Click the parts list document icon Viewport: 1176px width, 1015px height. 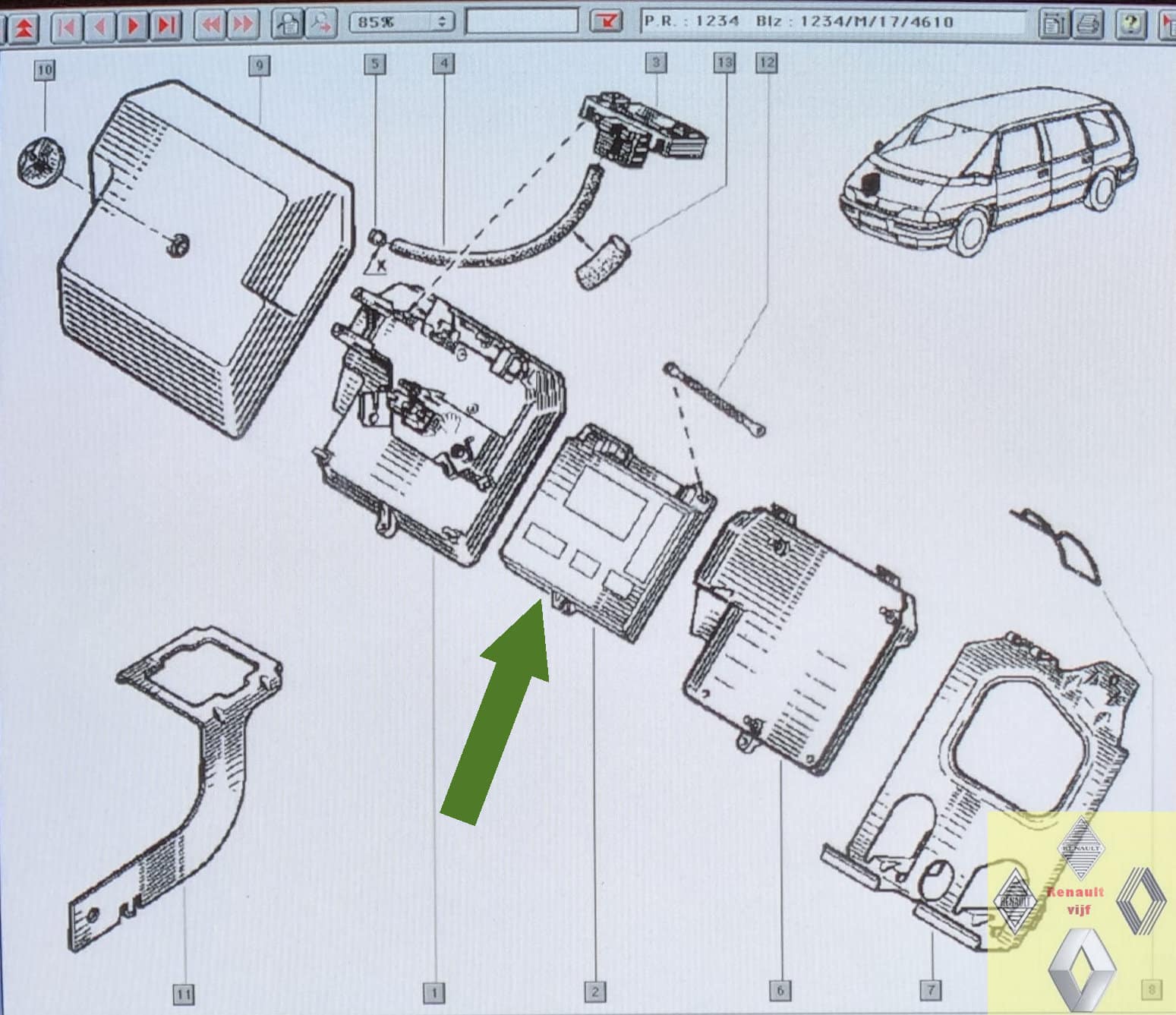click(1052, 24)
